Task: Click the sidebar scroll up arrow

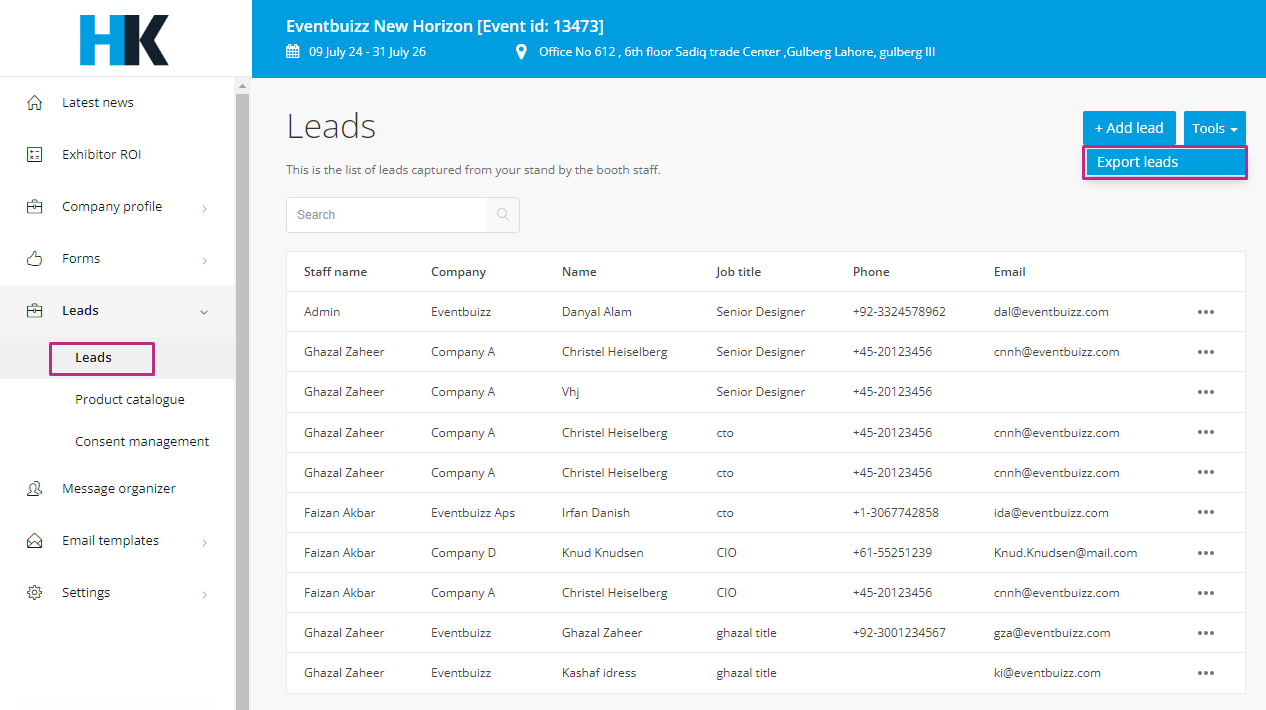Action: [x=242, y=87]
